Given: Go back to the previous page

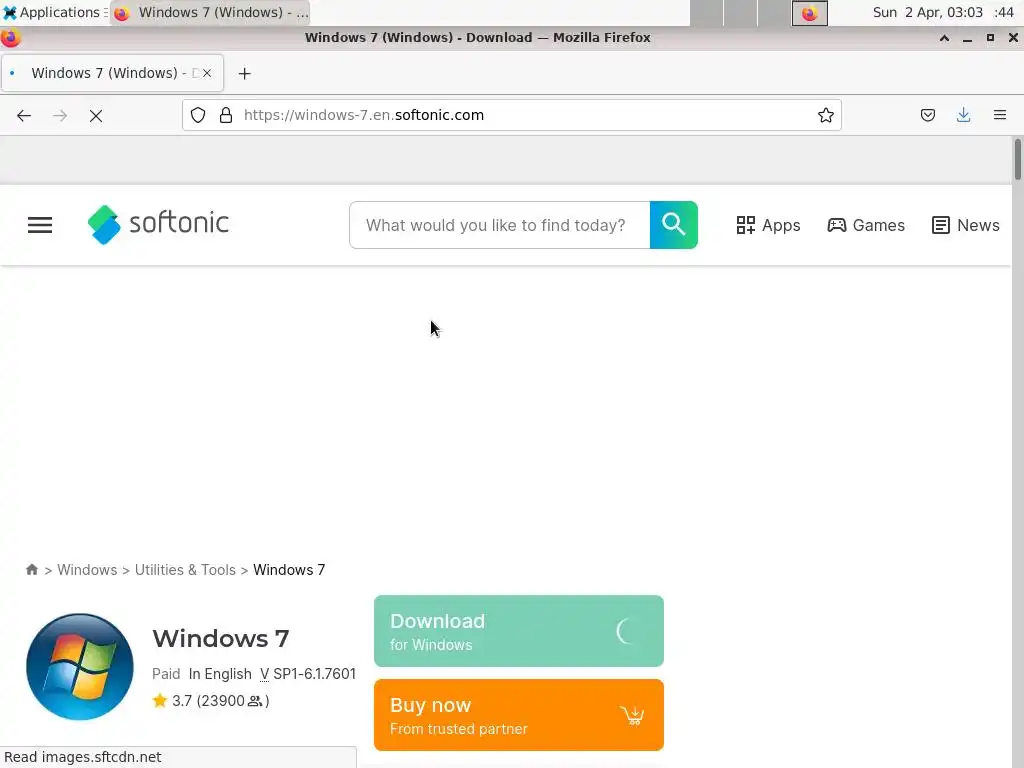Looking at the screenshot, I should tap(24, 116).
